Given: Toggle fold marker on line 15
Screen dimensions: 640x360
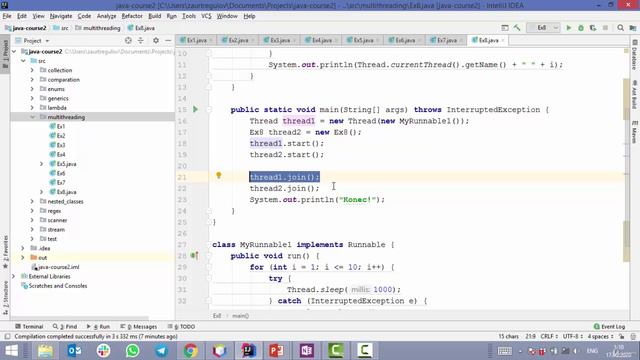Looking at the screenshot, I should pyautogui.click(x=209, y=109).
